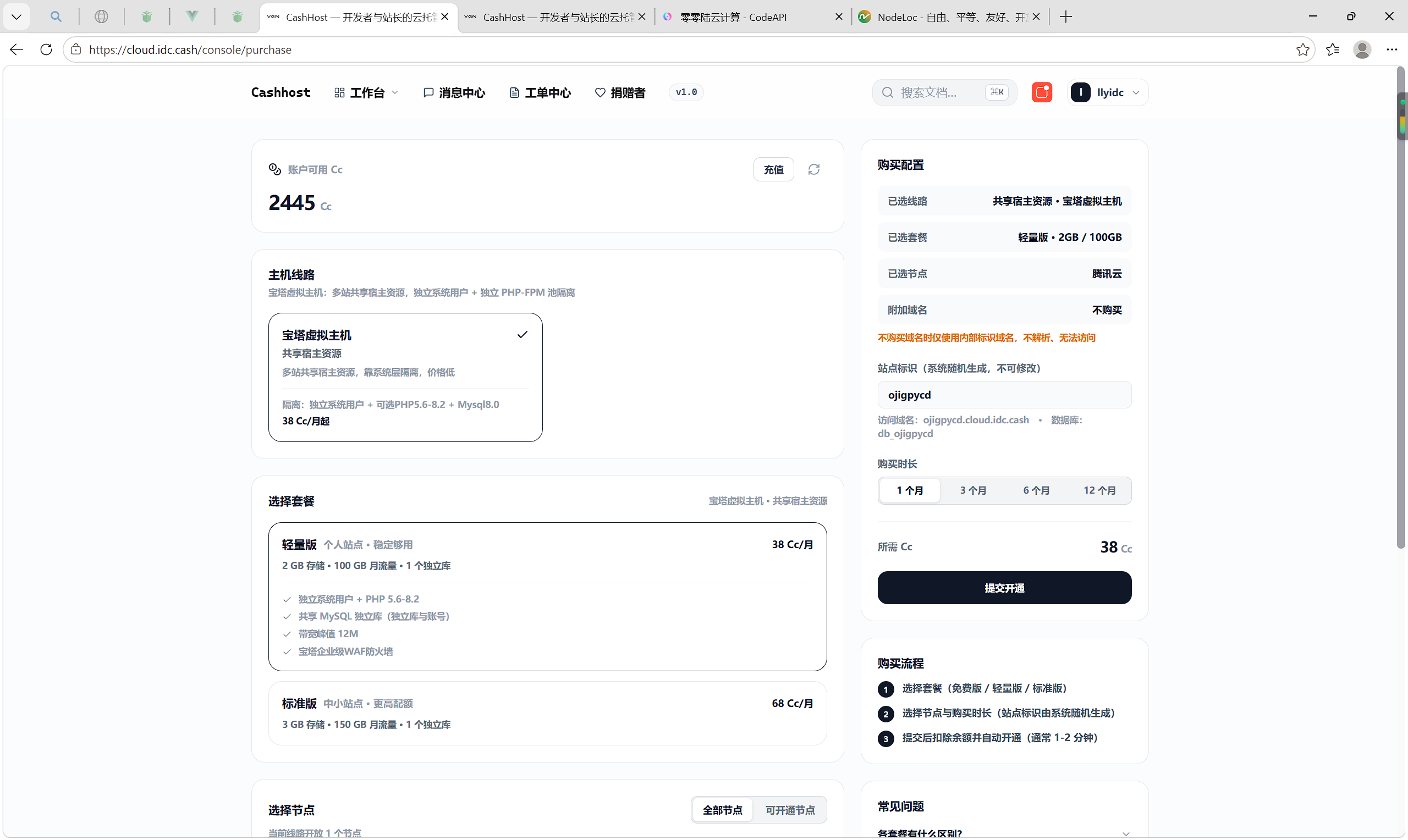Screen dimensions: 1408x840
Task: Click the 附加域名 不购买 row
Action: click(1004, 310)
